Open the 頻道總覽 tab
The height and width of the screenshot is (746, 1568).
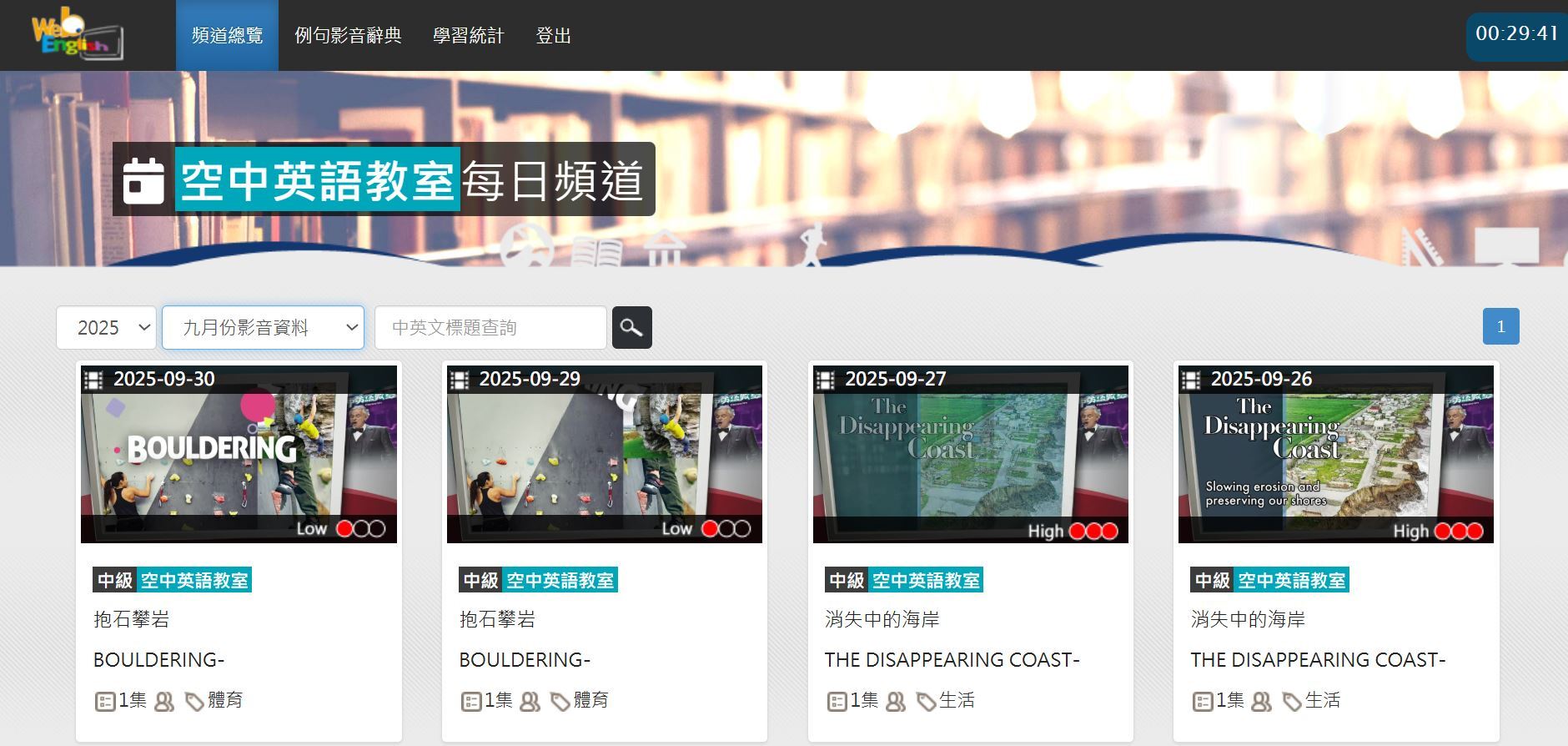[x=227, y=36]
